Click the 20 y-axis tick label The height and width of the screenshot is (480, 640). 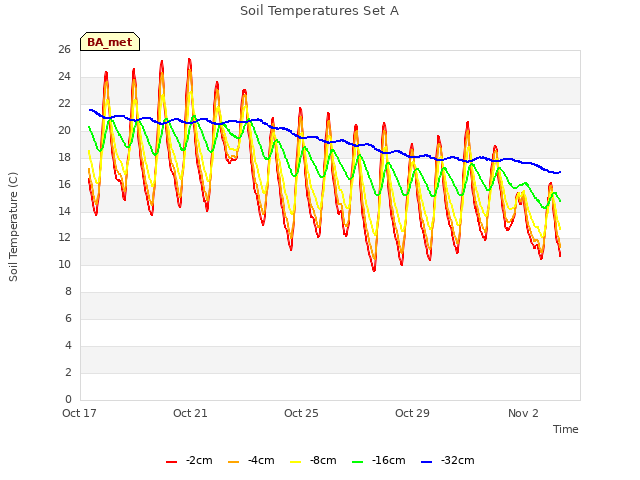[64, 130]
